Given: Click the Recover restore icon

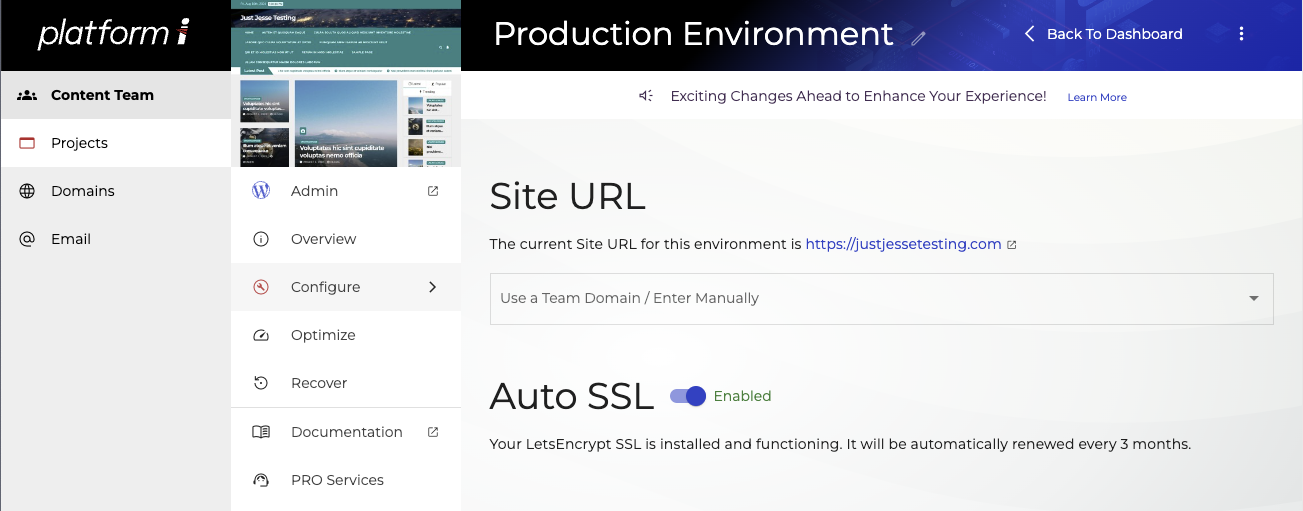Looking at the screenshot, I should 261,383.
